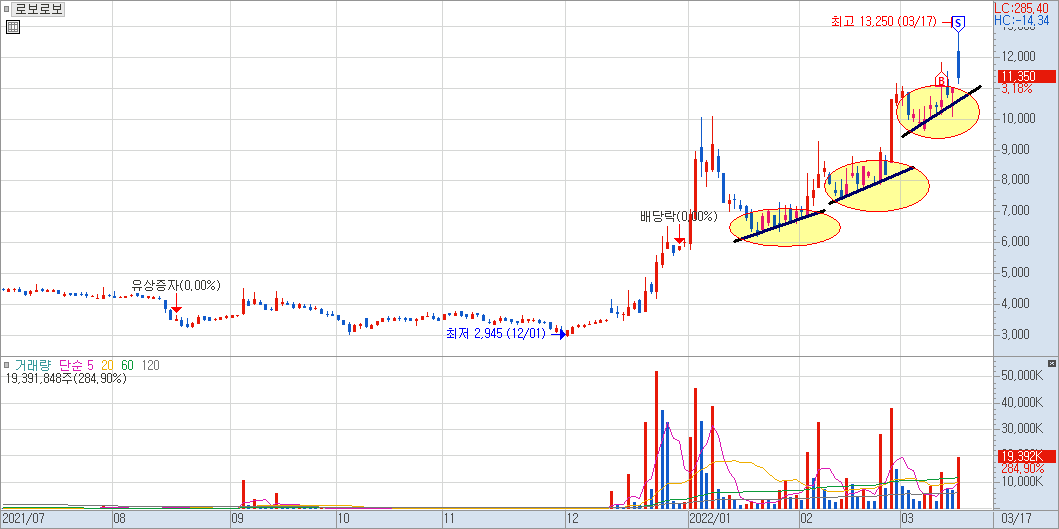This screenshot has width=1059, height=529.
Task: Click the 최고 13,250 (03/17) high label
Action: point(883,22)
